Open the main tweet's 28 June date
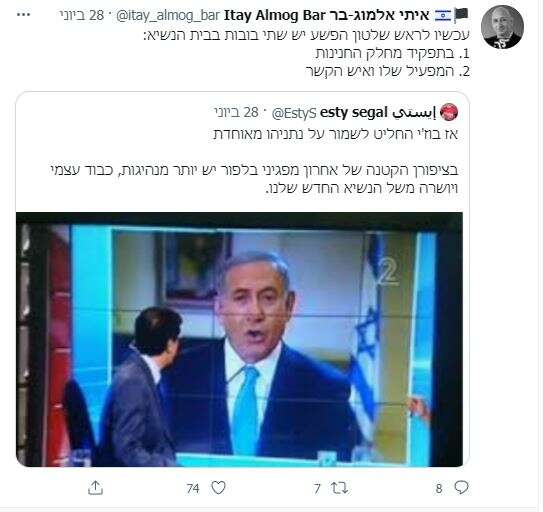 click(x=81, y=15)
